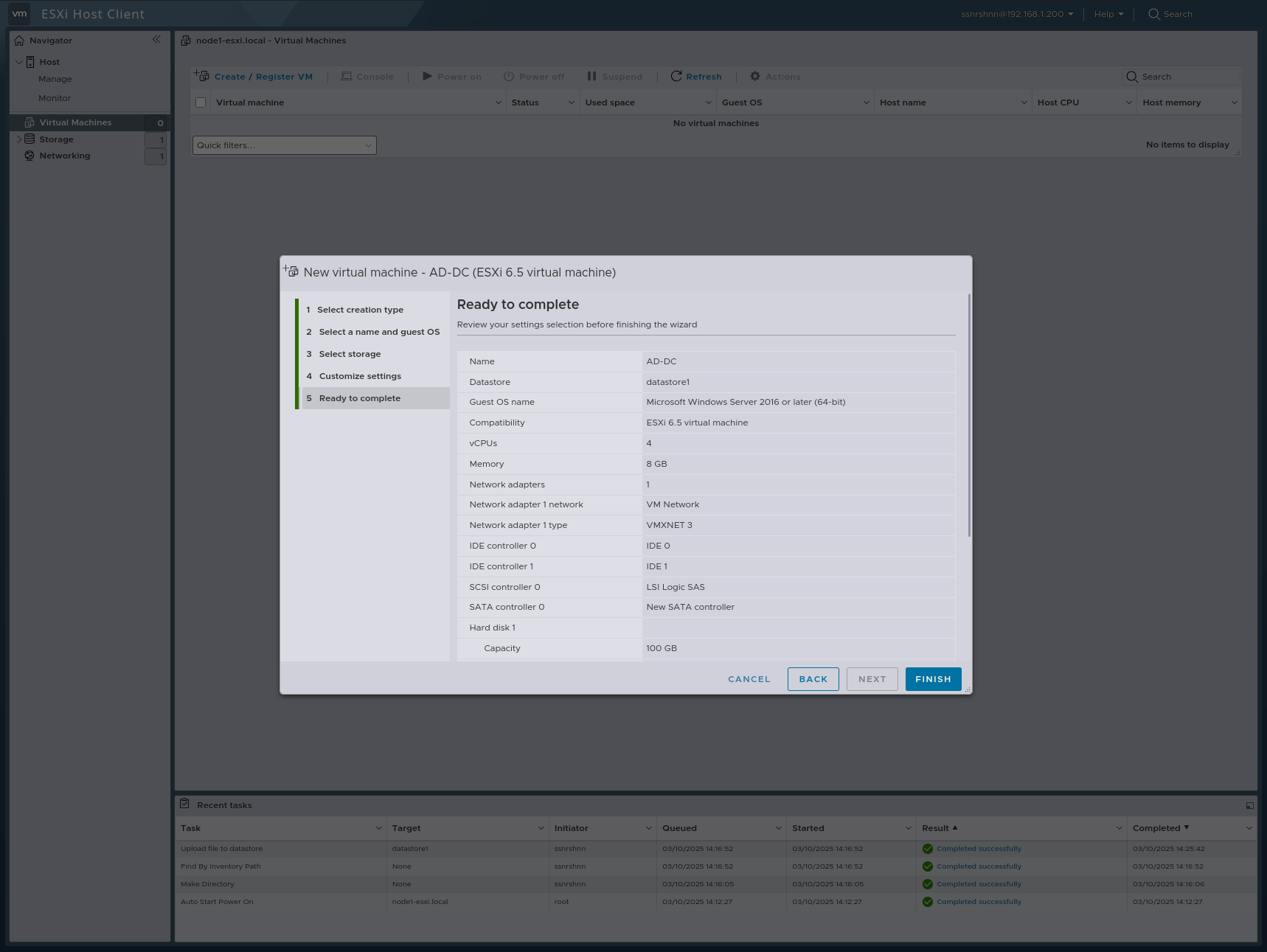Select Networking in the Navigator
This screenshot has width=1267, height=952.
[x=65, y=156]
